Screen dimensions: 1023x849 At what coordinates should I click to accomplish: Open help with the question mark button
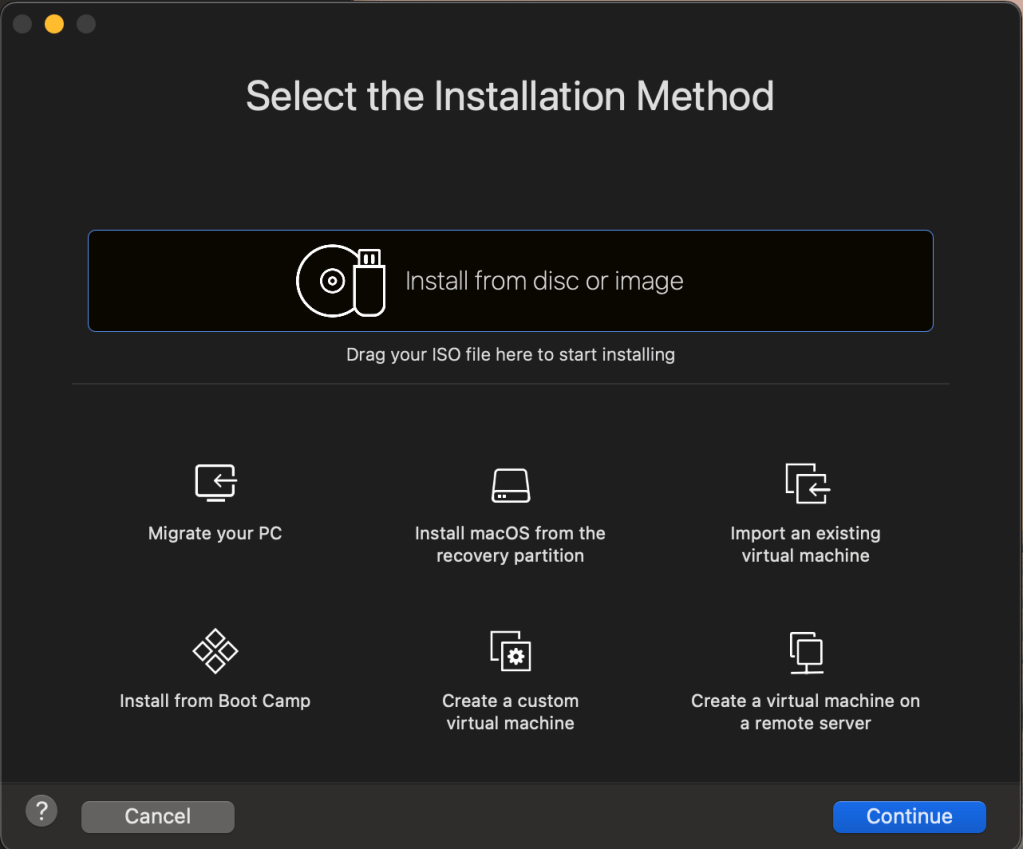click(x=41, y=810)
